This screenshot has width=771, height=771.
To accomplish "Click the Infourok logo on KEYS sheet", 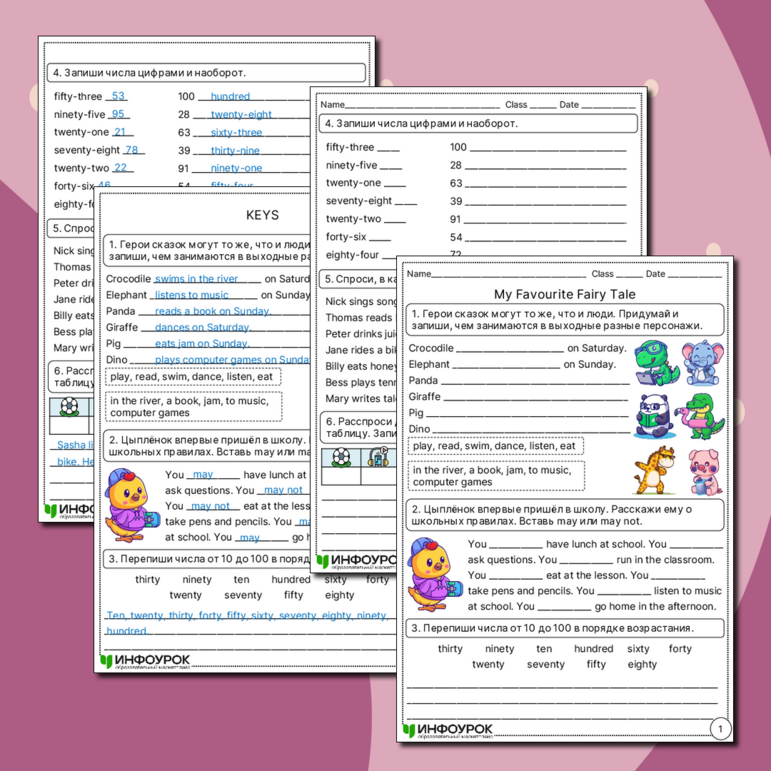I will pos(145,661).
